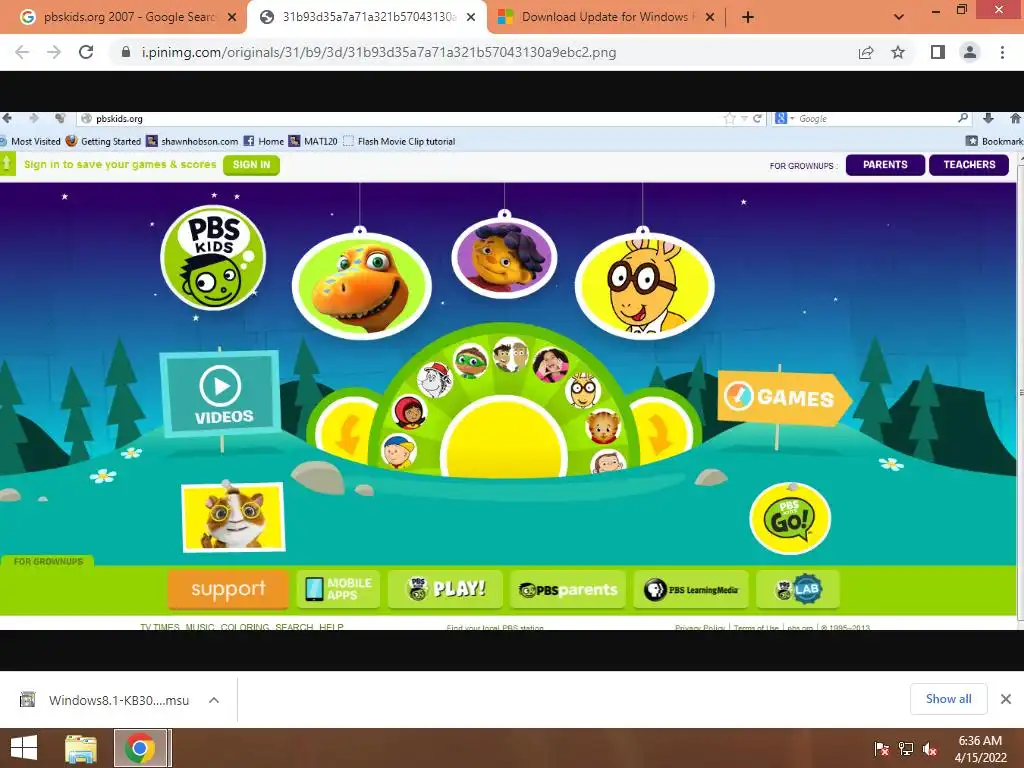Click the Home bookmark with Facebook icon
The image size is (1024, 768).
tap(264, 141)
